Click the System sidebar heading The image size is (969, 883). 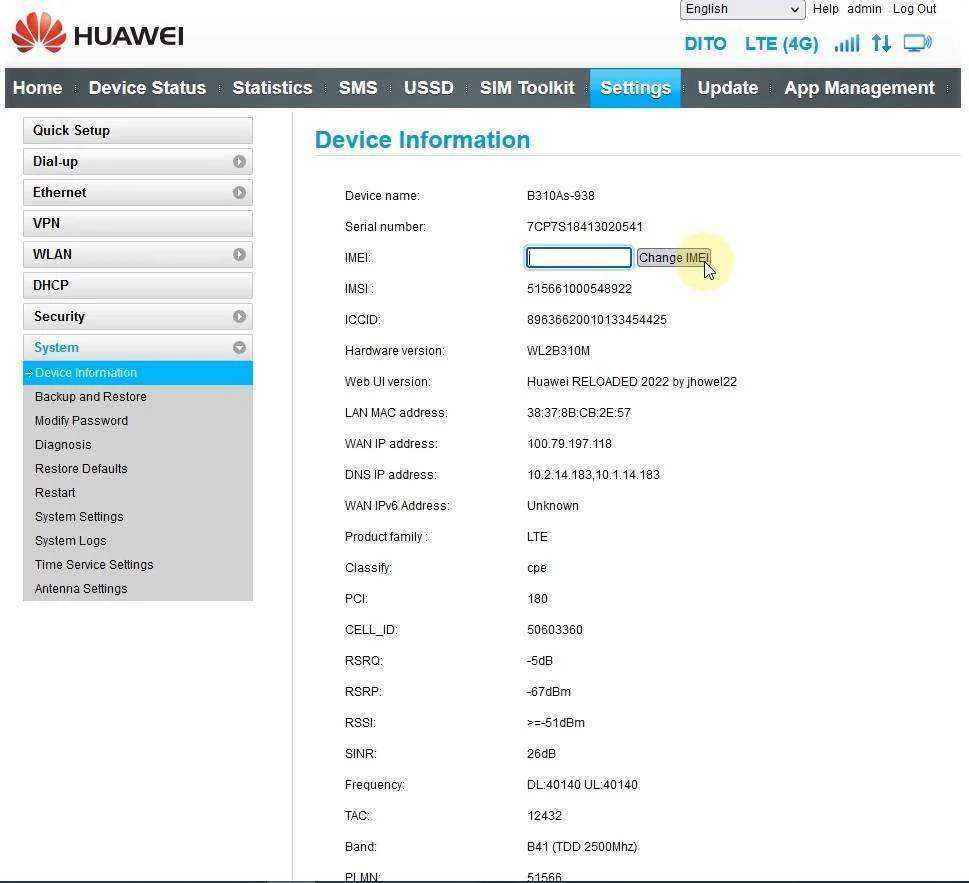[x=138, y=347]
